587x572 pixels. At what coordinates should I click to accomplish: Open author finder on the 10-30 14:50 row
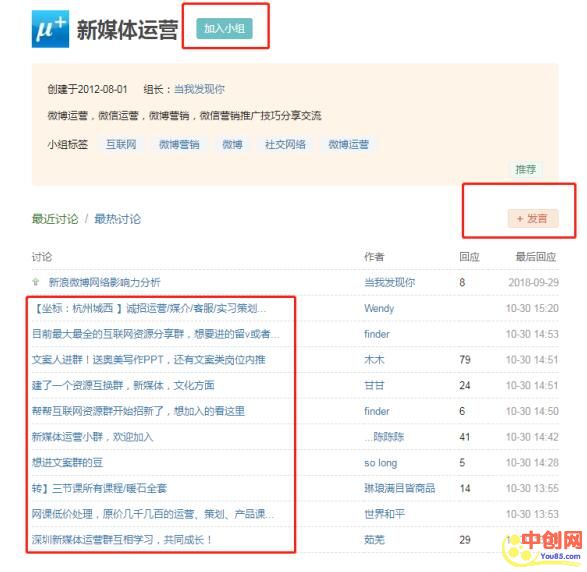pyautogui.click(x=377, y=411)
